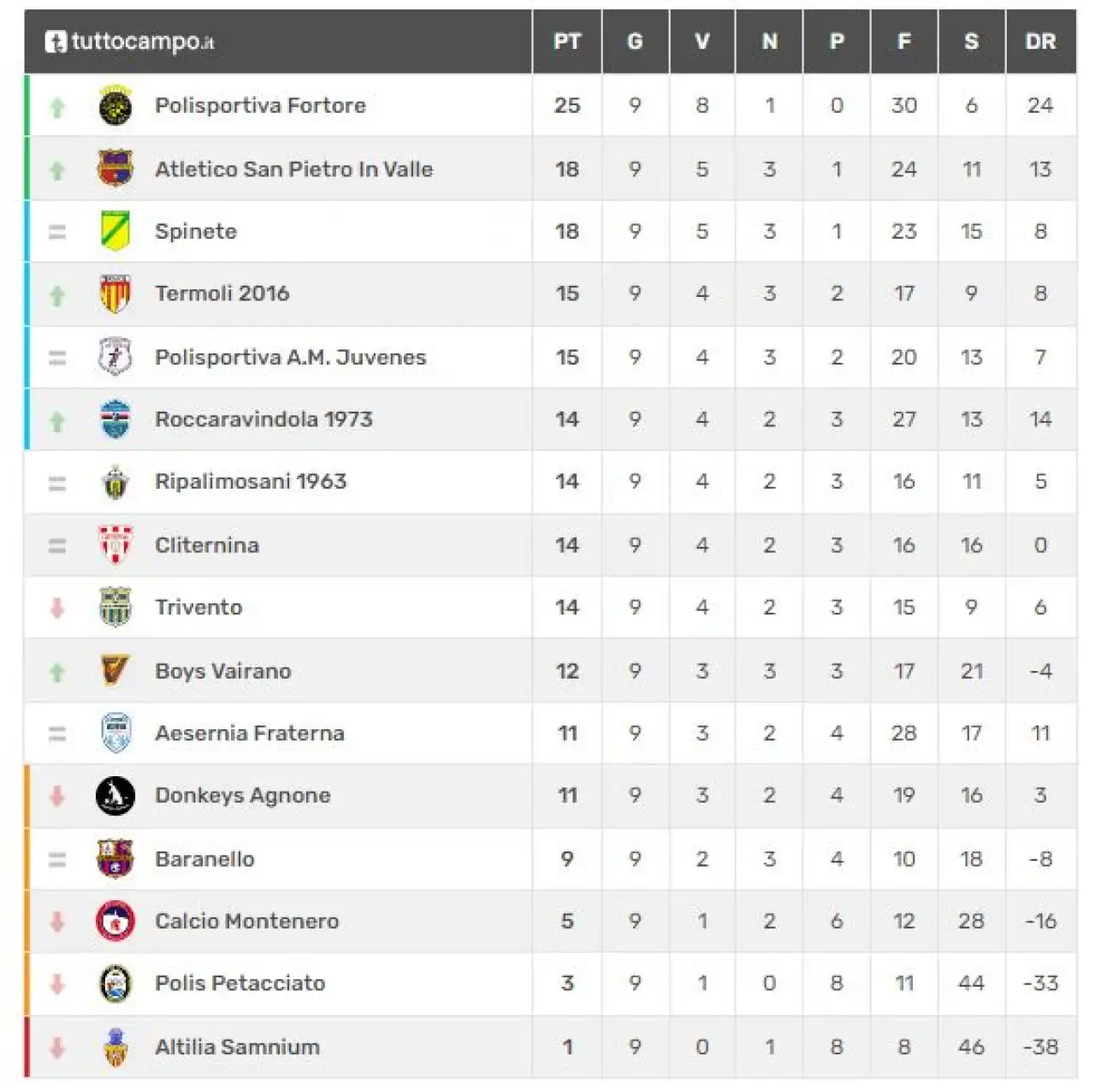Click the Polisportiva Fortore team crest
The width and height of the screenshot is (1095, 1092).
[115, 106]
